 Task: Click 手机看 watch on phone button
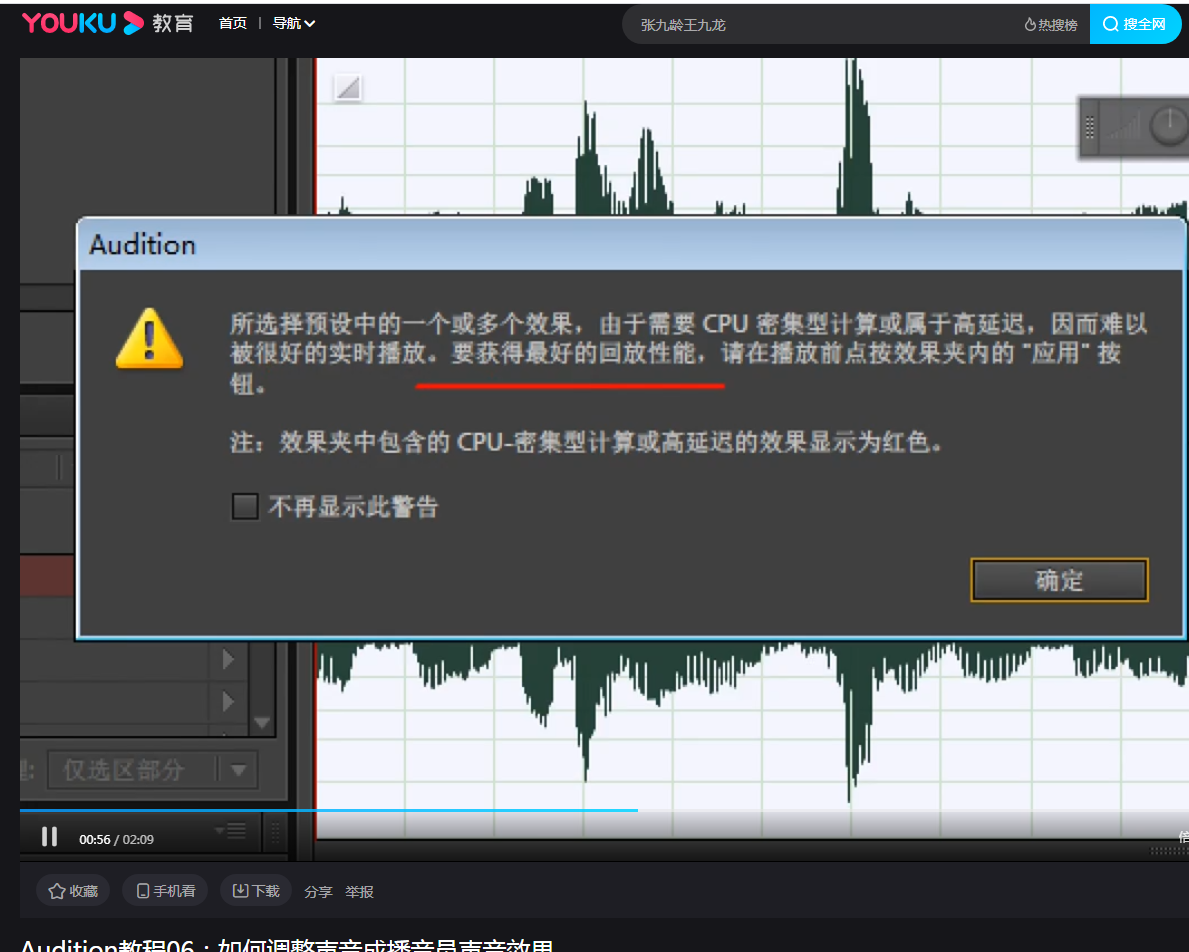pos(165,891)
